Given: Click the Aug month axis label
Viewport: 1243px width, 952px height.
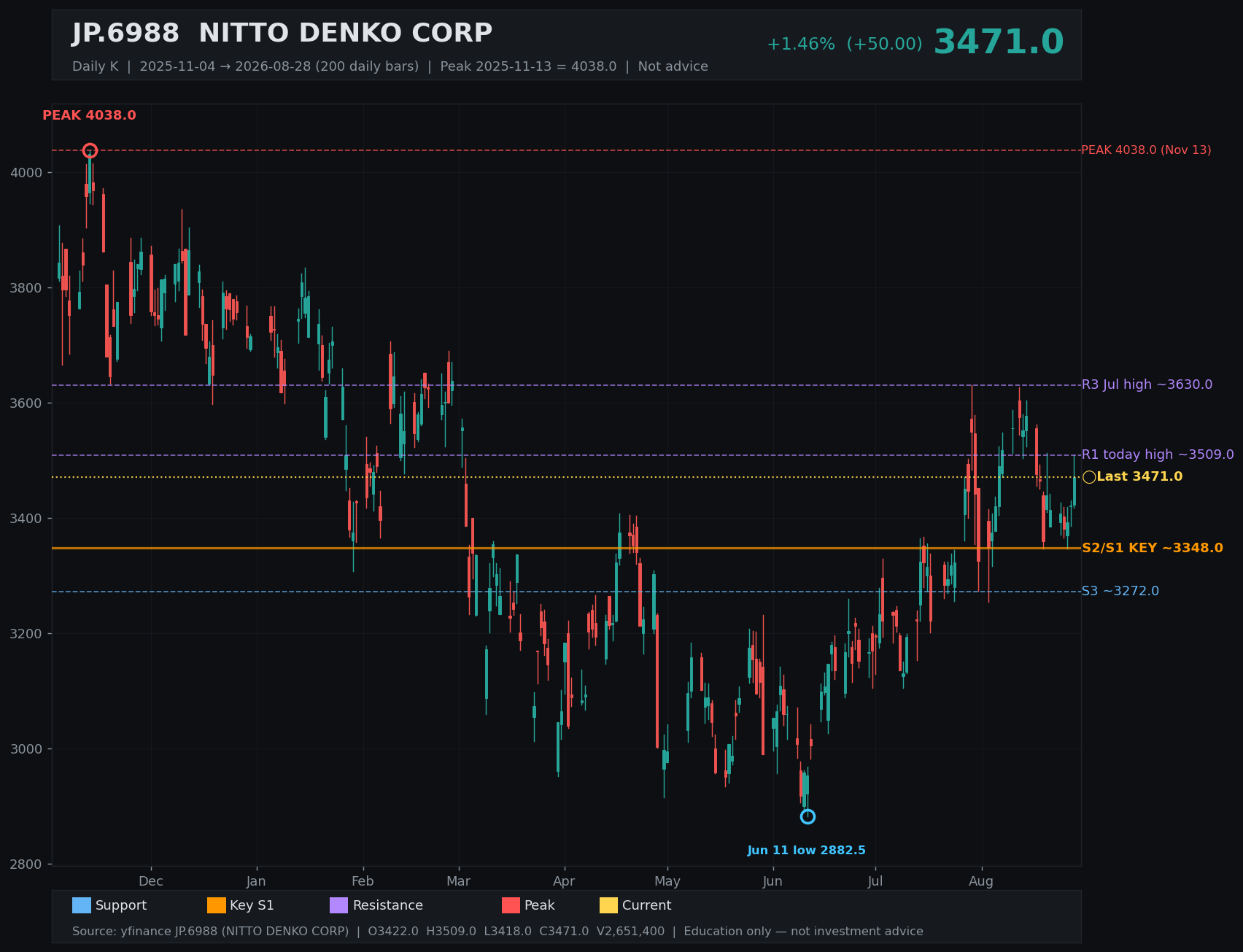Looking at the screenshot, I should [981, 881].
